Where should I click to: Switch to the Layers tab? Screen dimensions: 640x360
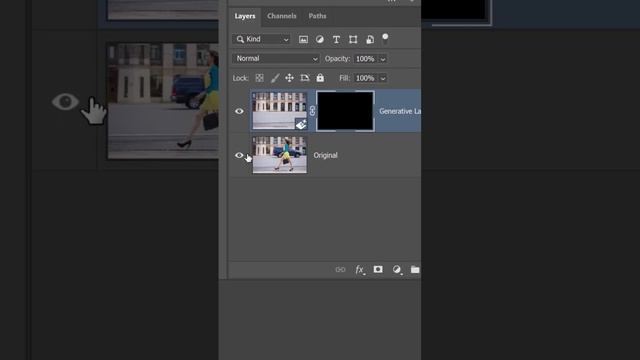pos(244,16)
